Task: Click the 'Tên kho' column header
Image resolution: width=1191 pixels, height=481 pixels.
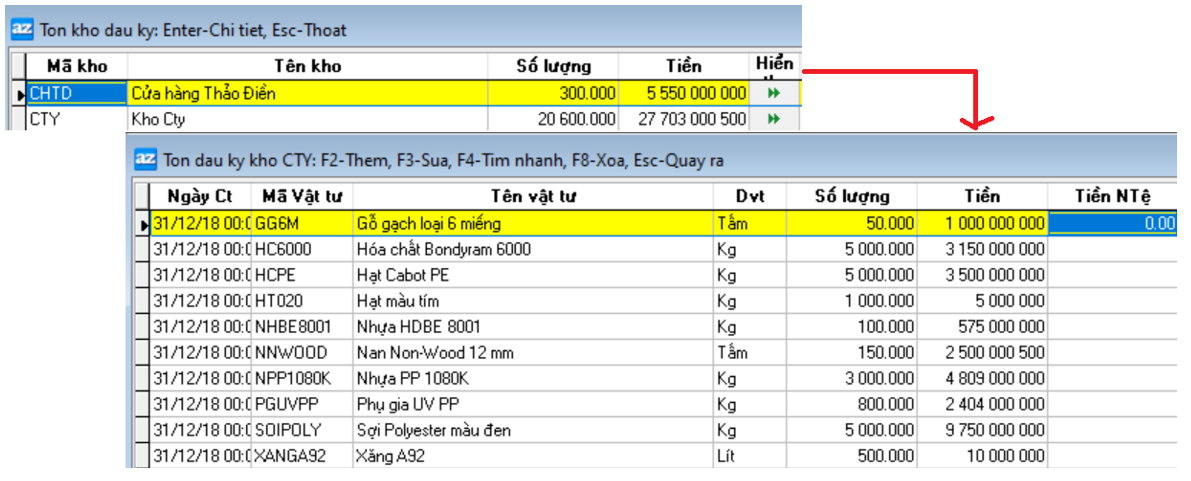Action: tap(307, 67)
